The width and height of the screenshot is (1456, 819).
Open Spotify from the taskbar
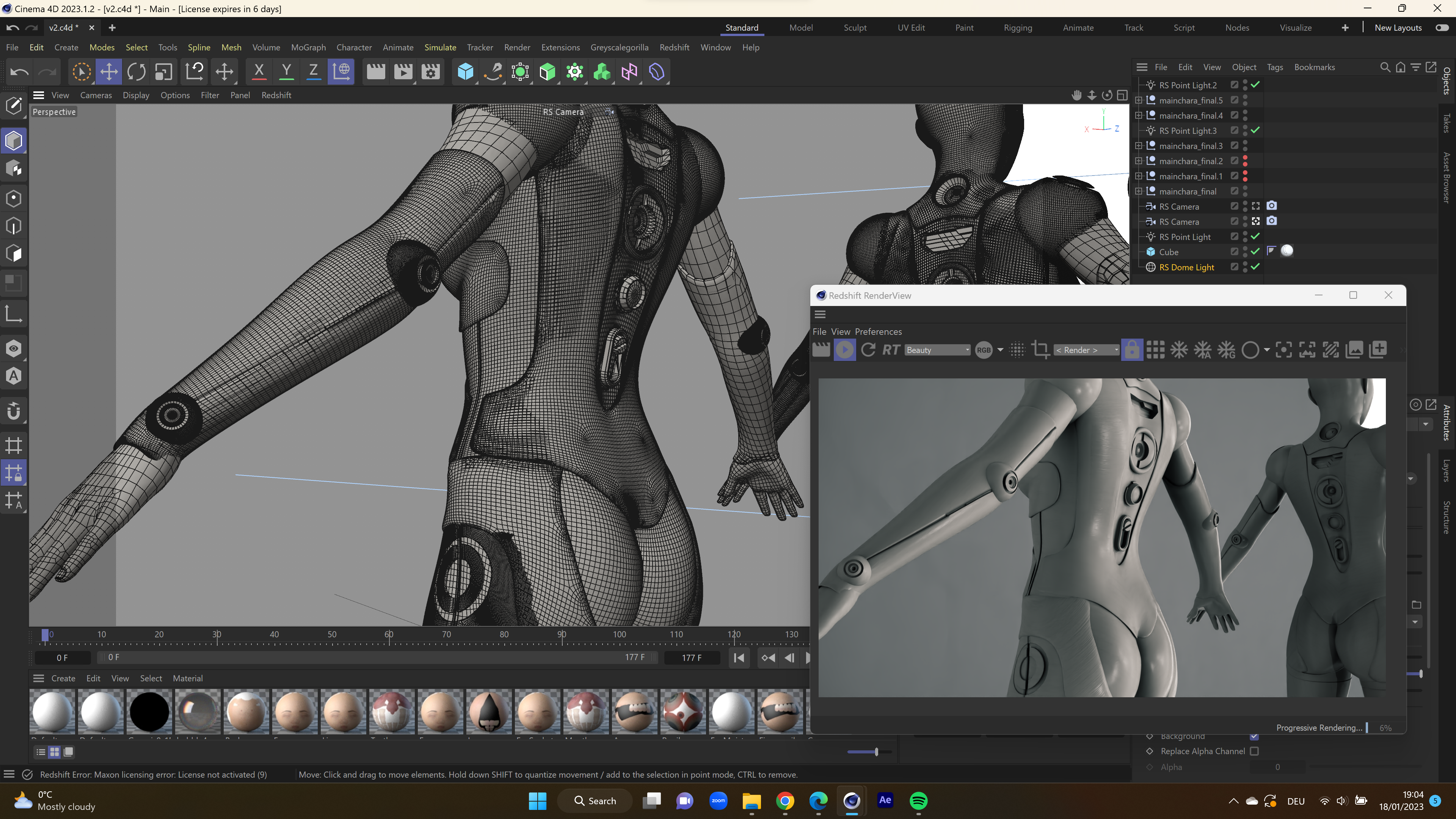point(918,801)
